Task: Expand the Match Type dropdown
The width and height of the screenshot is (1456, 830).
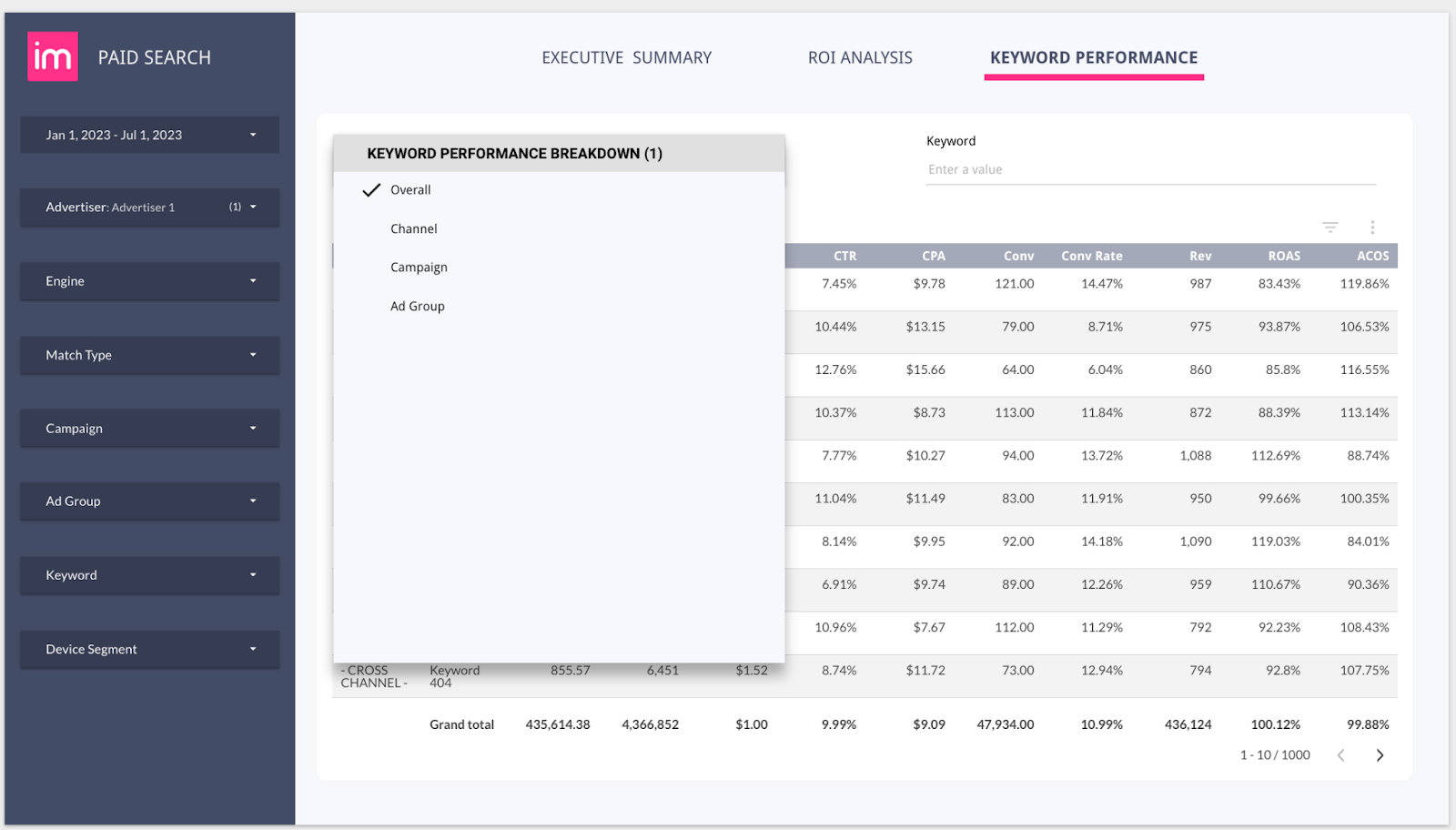Action: point(149,355)
